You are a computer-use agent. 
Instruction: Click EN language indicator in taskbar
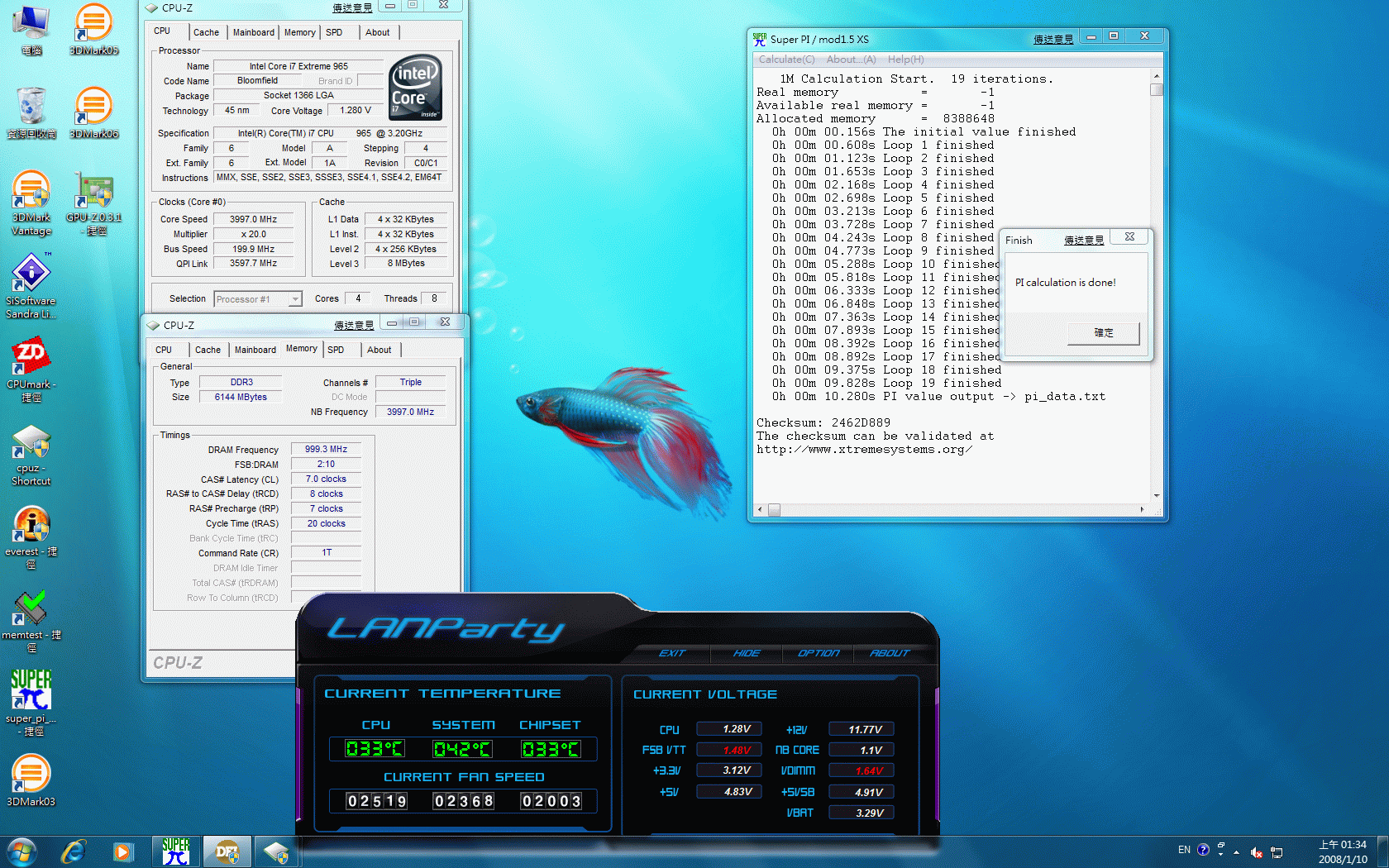tap(1184, 850)
